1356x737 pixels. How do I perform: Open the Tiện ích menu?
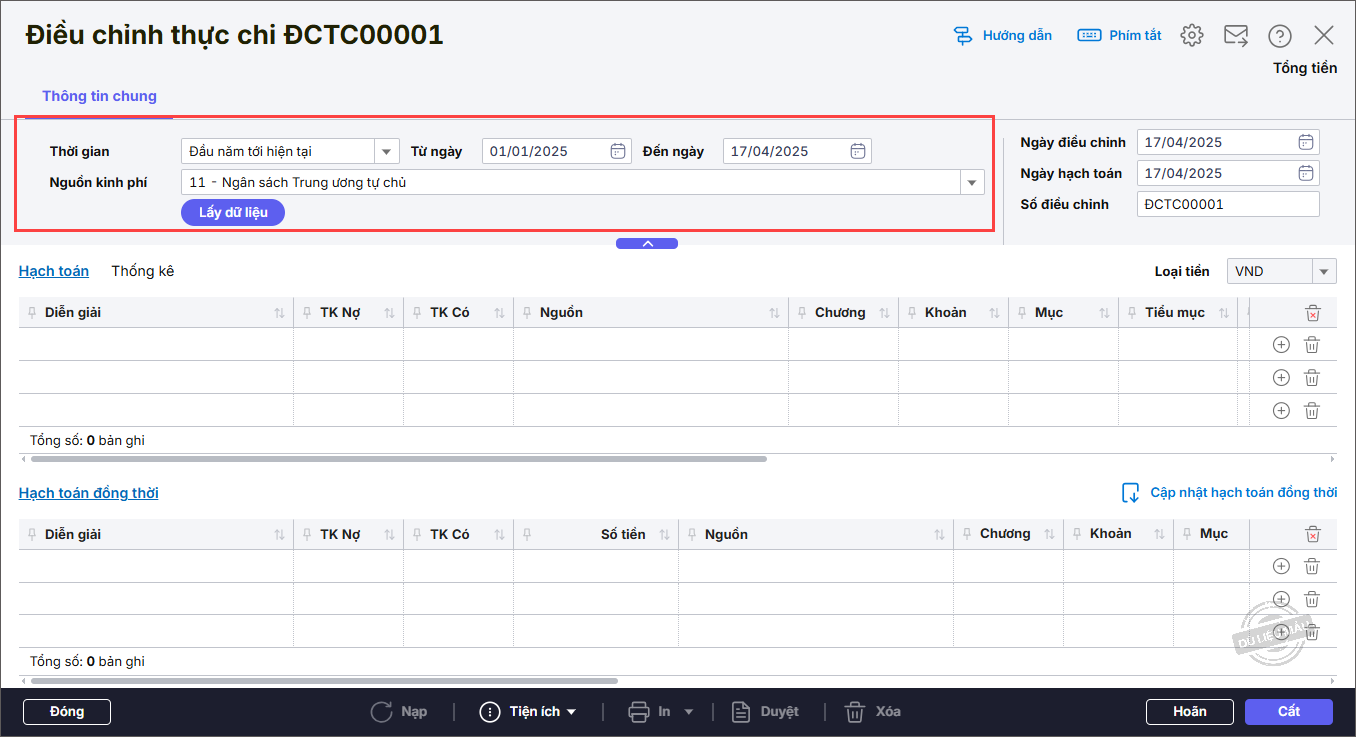pos(529,712)
